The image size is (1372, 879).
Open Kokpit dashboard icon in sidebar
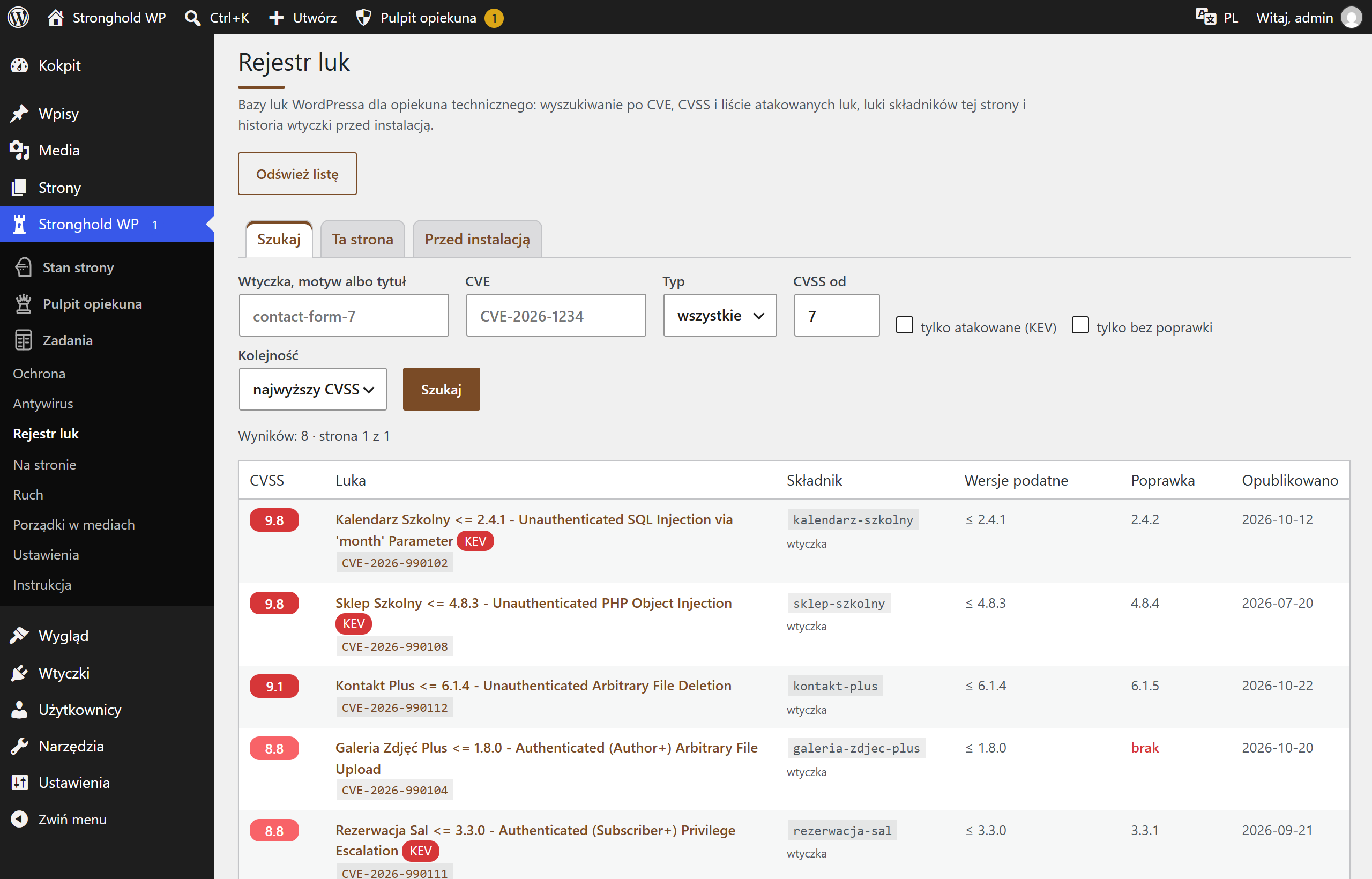click(19, 65)
